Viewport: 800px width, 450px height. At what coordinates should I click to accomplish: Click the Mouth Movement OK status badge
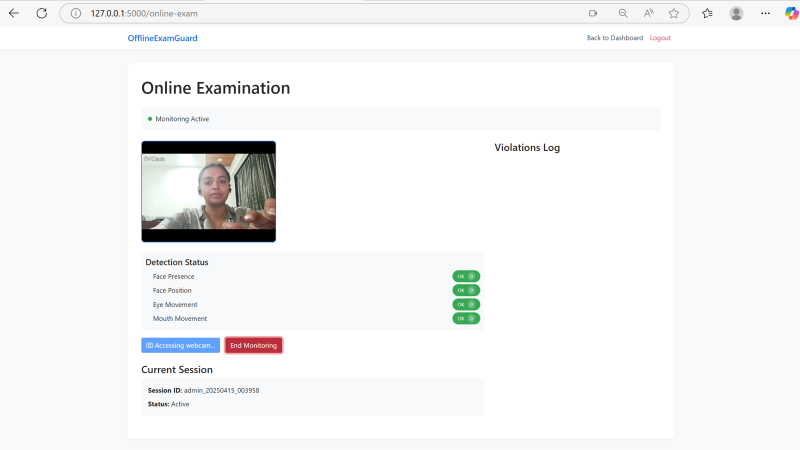(466, 318)
